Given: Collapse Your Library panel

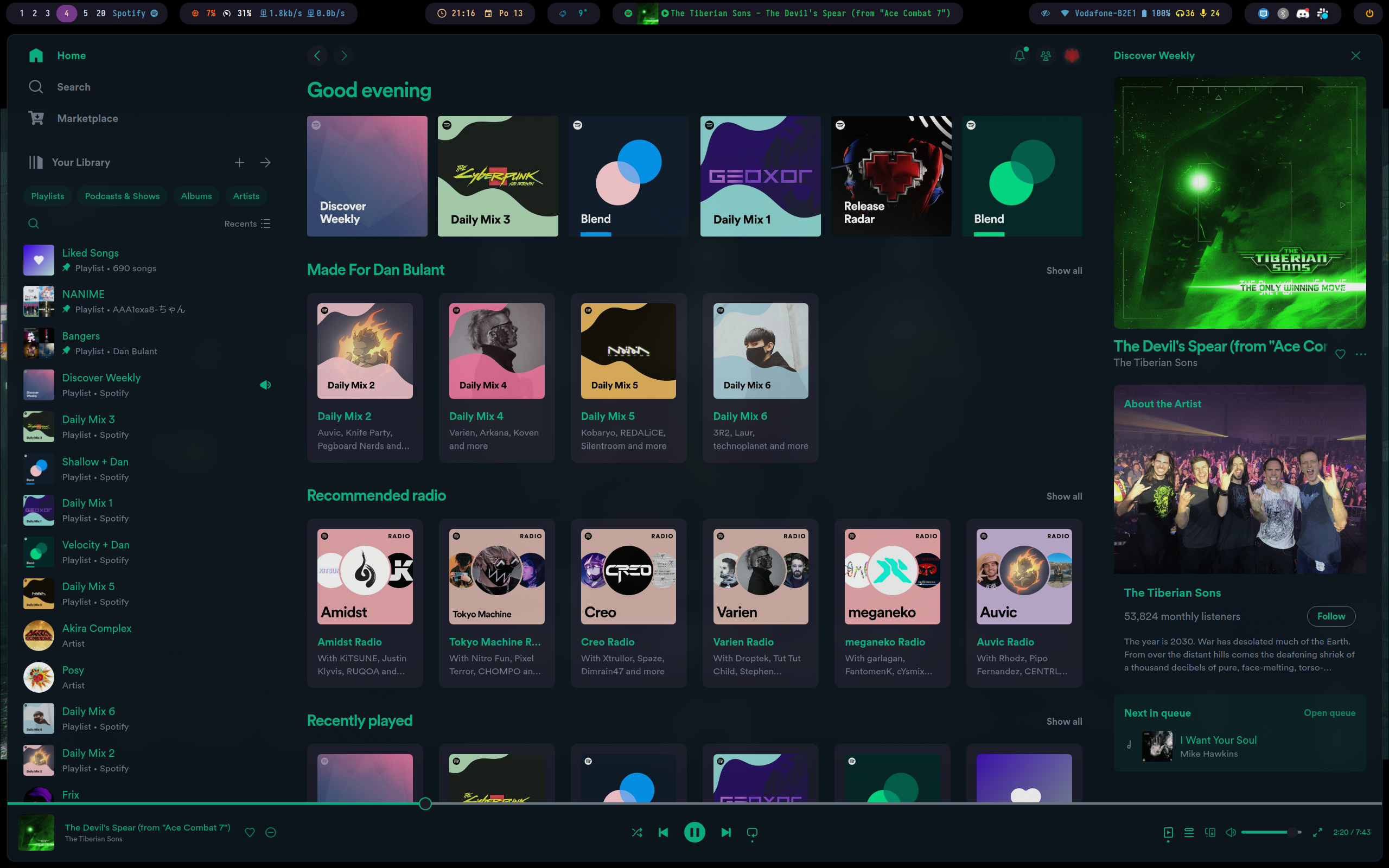Looking at the screenshot, I should 69,162.
